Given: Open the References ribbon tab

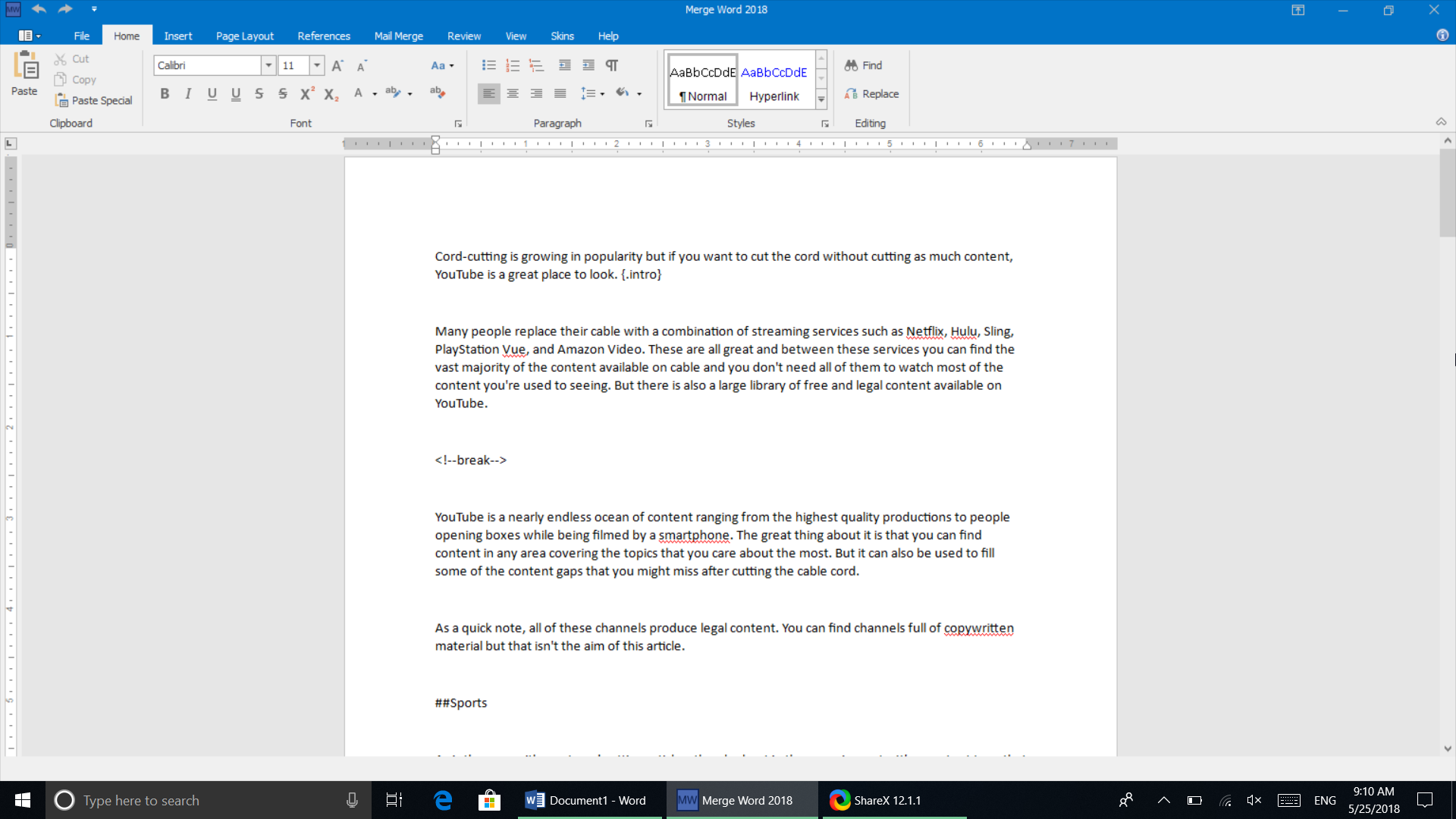Looking at the screenshot, I should (x=323, y=36).
